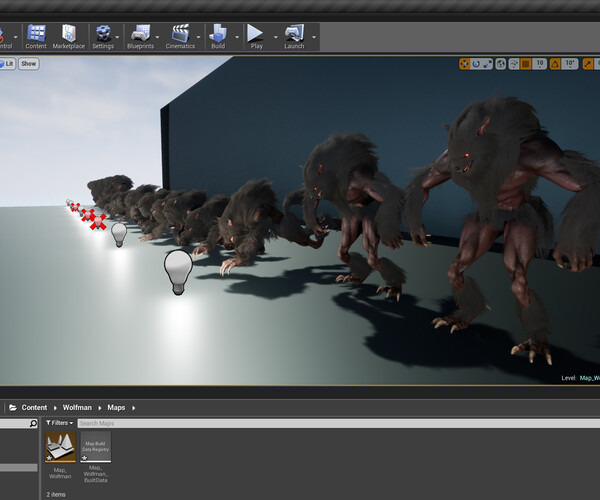Click the '2 items' count text
Image resolution: width=600 pixels, height=500 pixels.
click(x=56, y=494)
